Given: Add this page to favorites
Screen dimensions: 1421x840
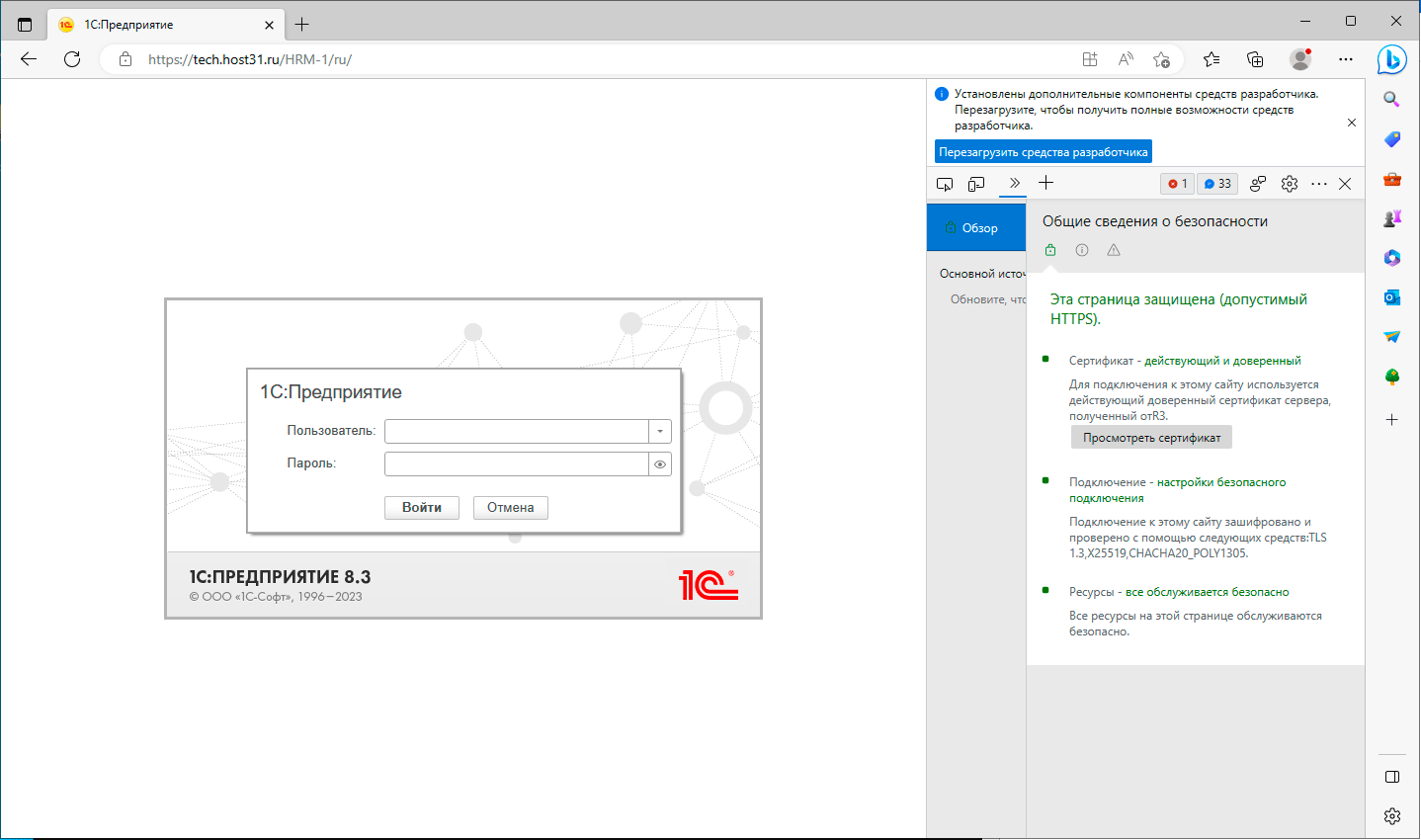Looking at the screenshot, I should [x=1161, y=59].
